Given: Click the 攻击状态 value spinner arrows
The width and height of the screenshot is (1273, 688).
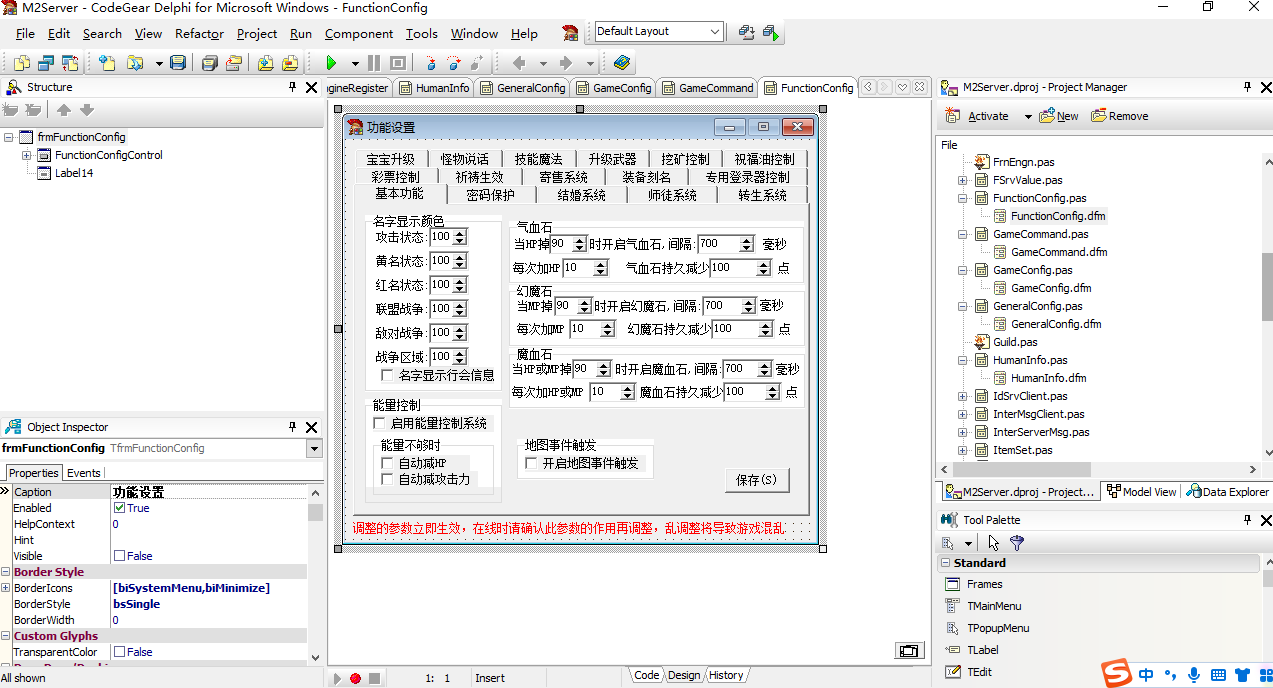Looking at the screenshot, I should [459, 237].
